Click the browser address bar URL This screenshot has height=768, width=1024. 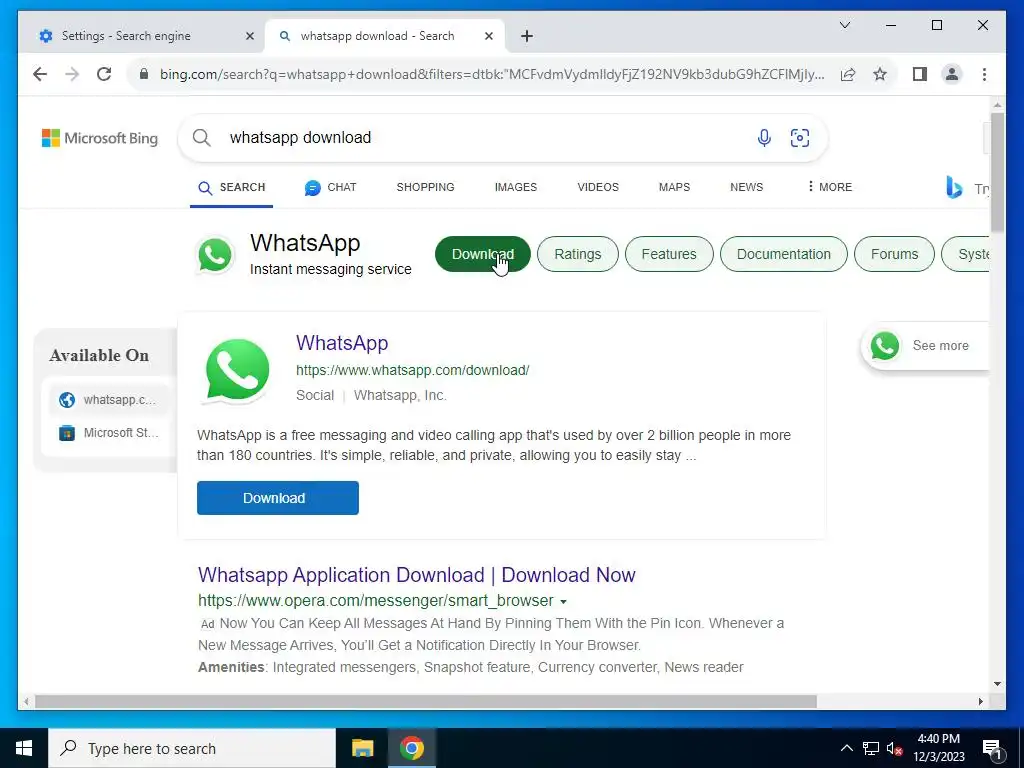pos(492,74)
